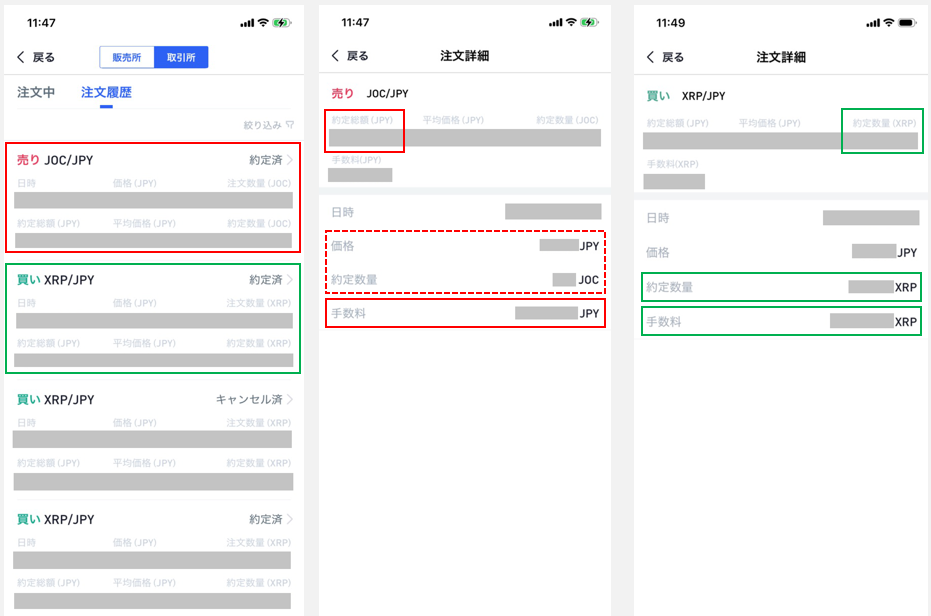
Task: Select 売り JOC/JPY header in detail screen
Action: [370, 93]
